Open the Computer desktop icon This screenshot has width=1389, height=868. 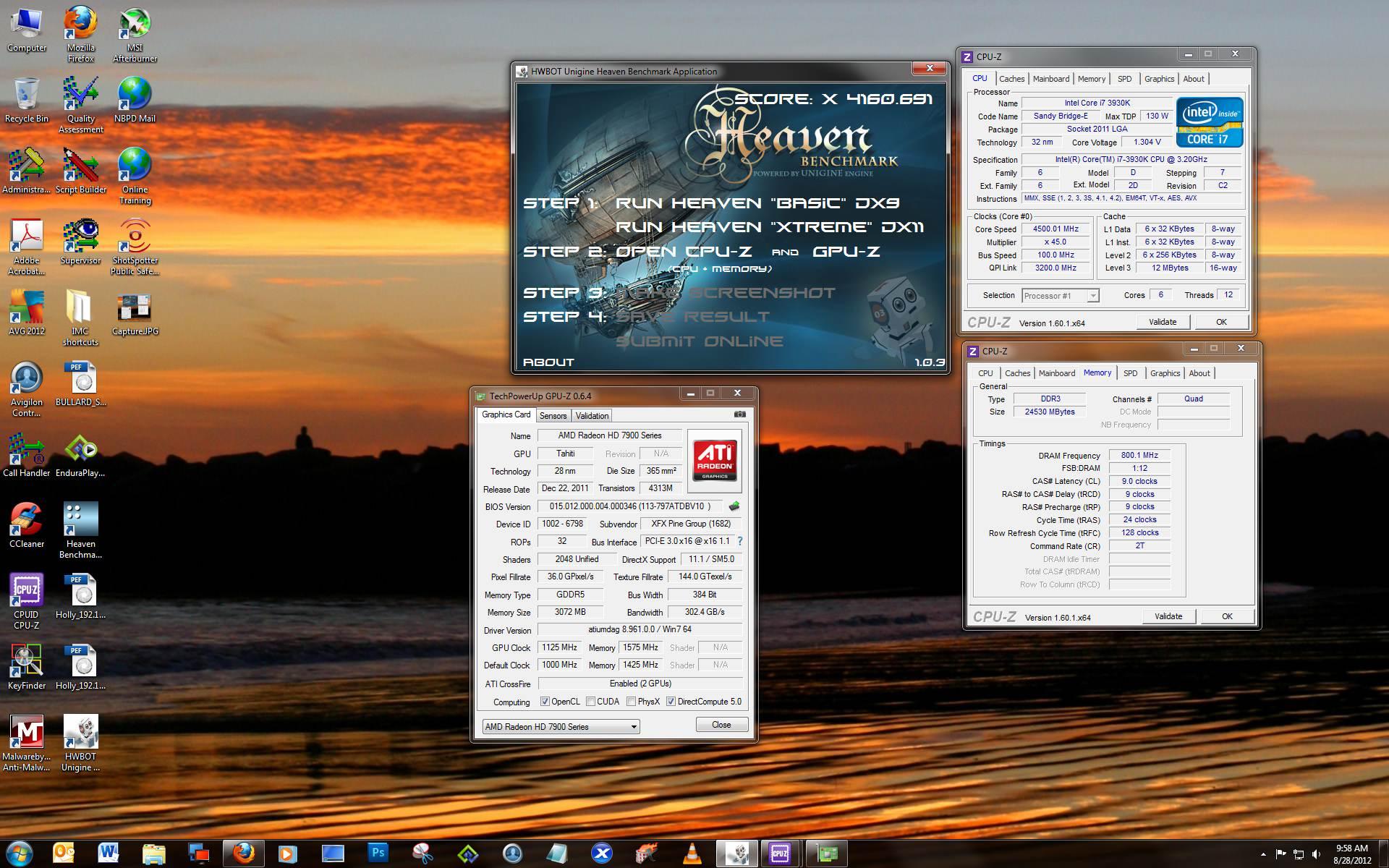[x=27, y=30]
